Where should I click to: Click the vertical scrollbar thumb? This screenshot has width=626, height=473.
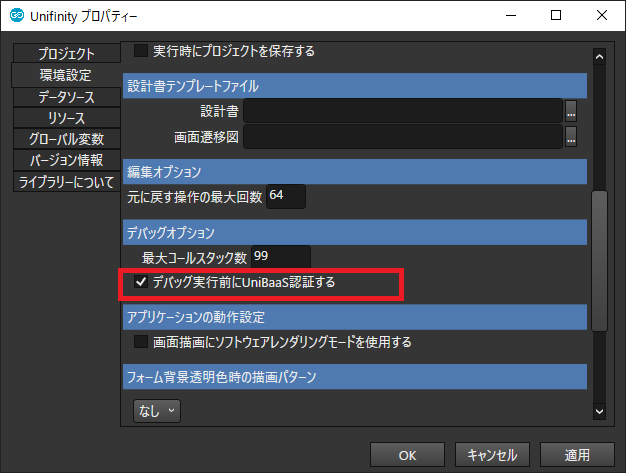599,260
